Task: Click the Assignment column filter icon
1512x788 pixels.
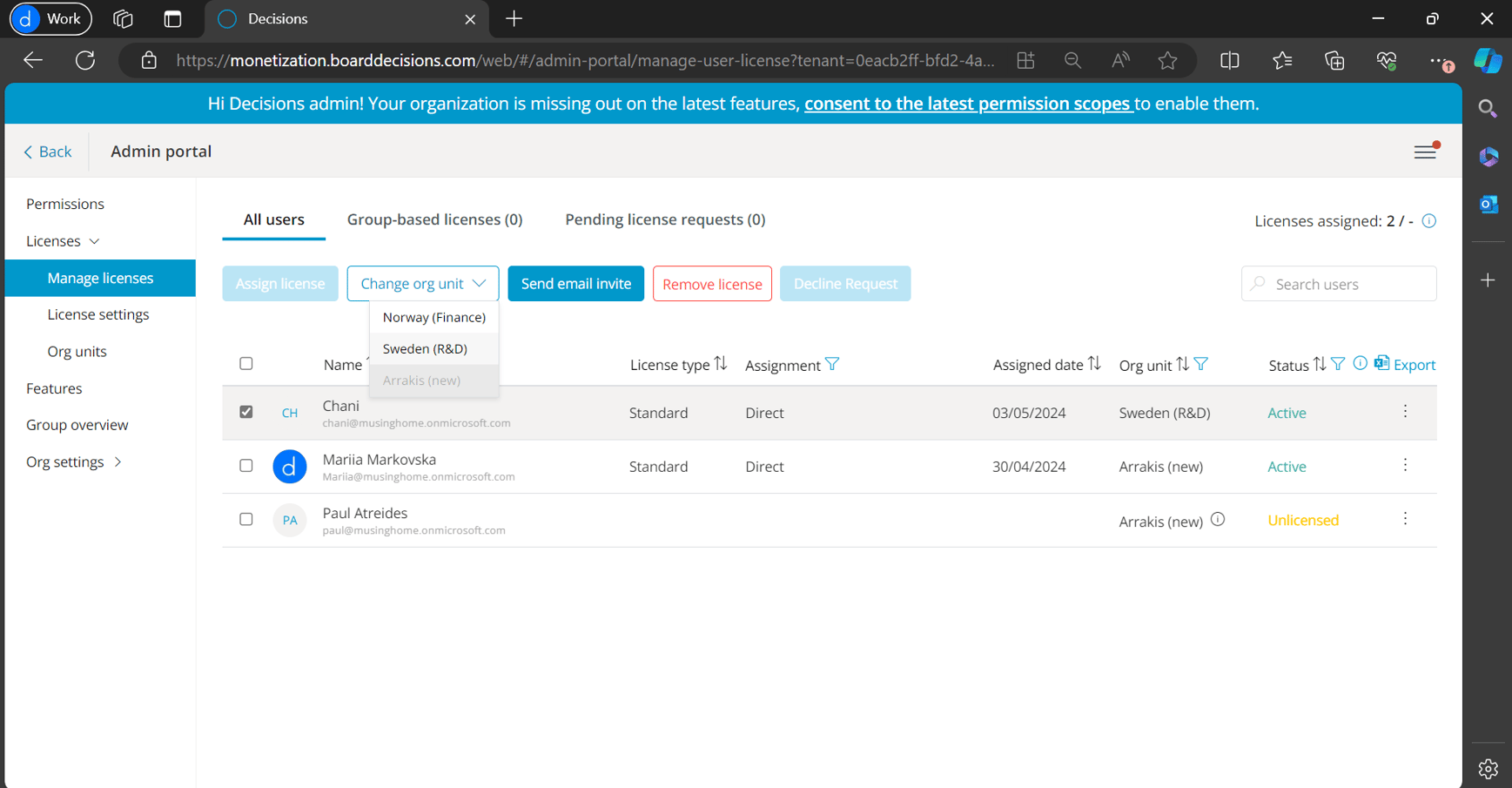Action: (832, 364)
